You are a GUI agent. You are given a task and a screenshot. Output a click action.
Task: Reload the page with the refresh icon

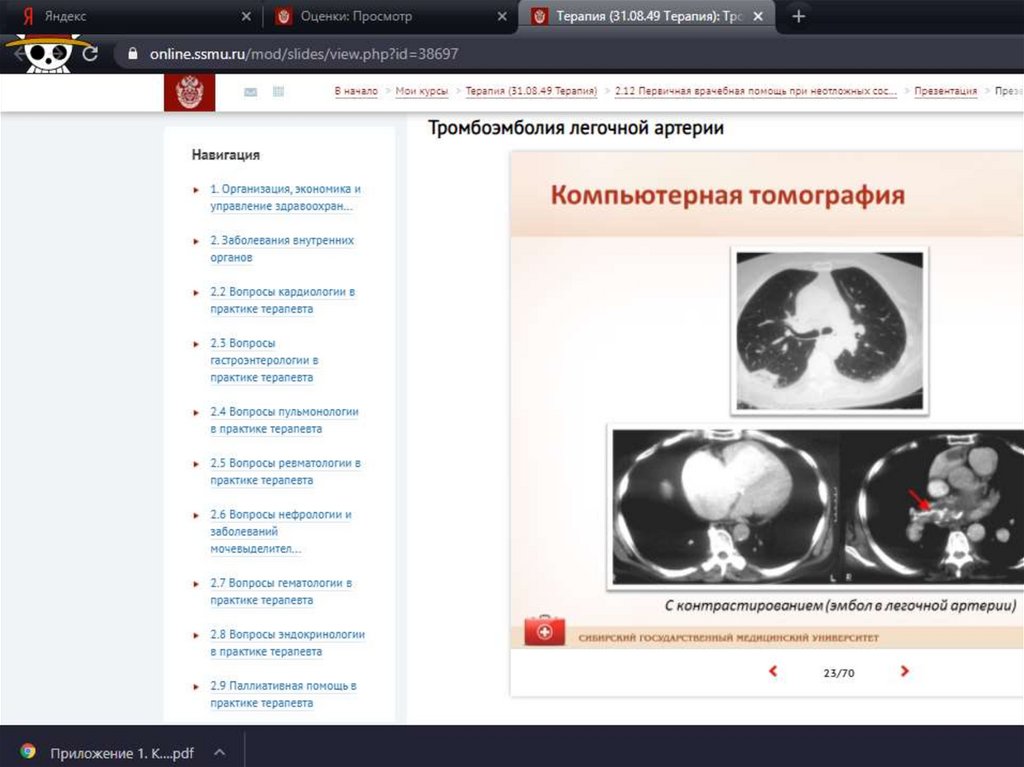tap(90, 54)
